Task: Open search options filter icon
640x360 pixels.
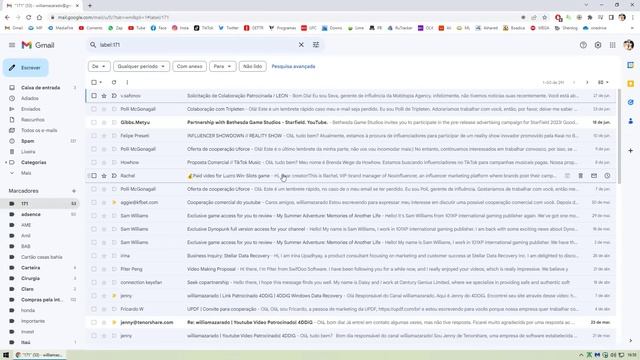Action: click(316, 45)
